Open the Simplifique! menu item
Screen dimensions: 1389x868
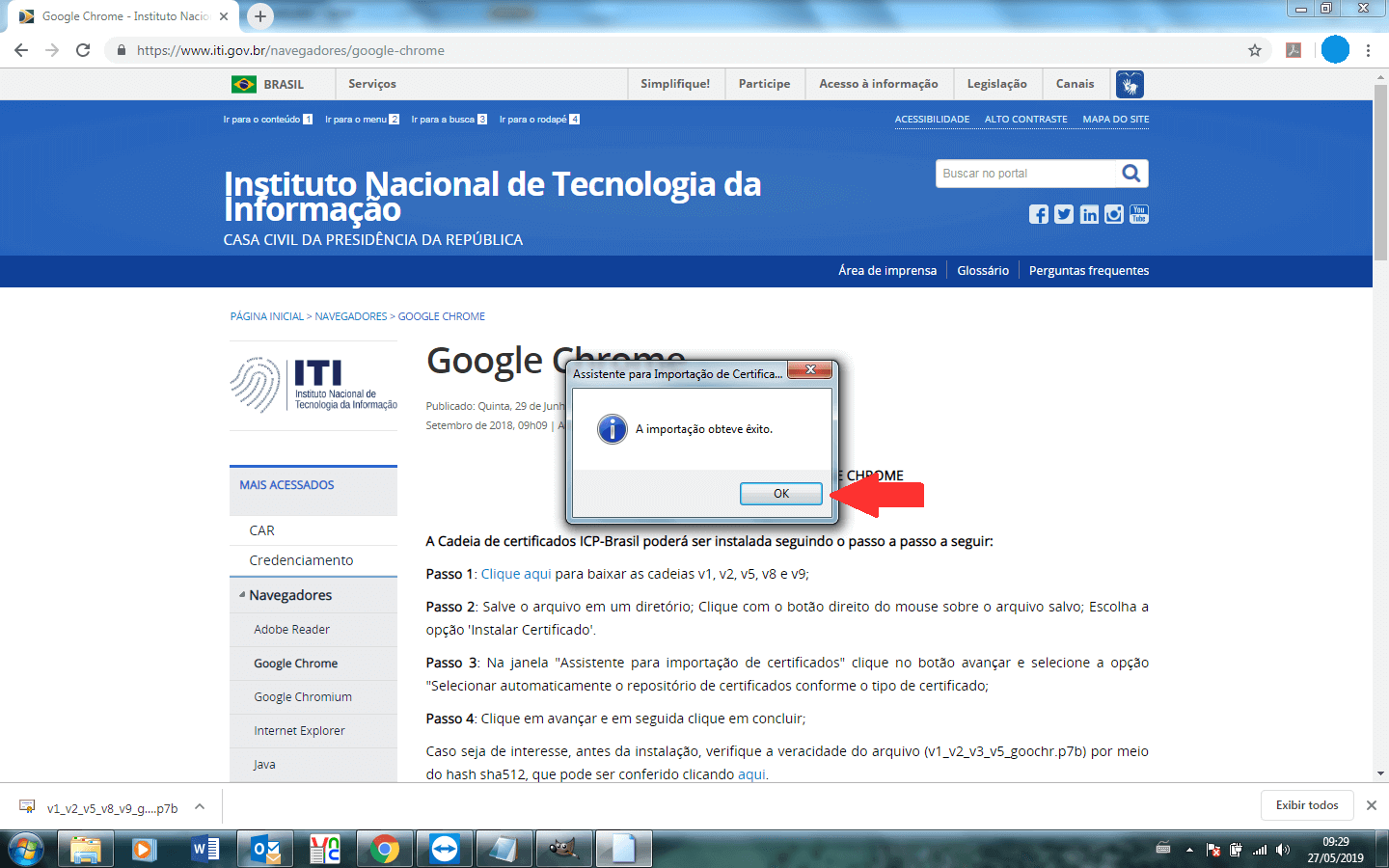(x=675, y=84)
